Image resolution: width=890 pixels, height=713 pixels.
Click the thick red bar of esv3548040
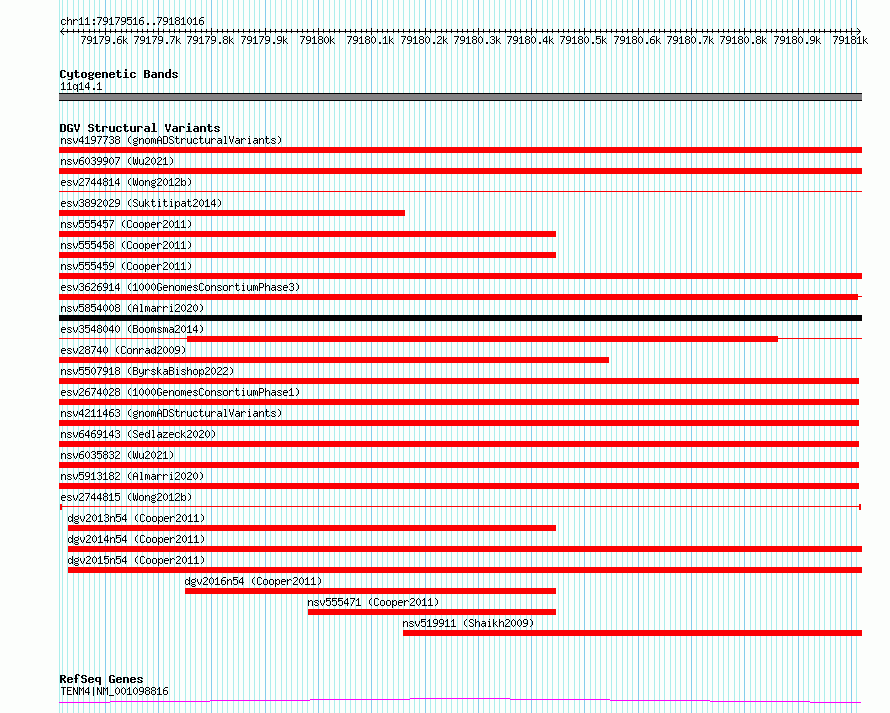[x=482, y=339]
